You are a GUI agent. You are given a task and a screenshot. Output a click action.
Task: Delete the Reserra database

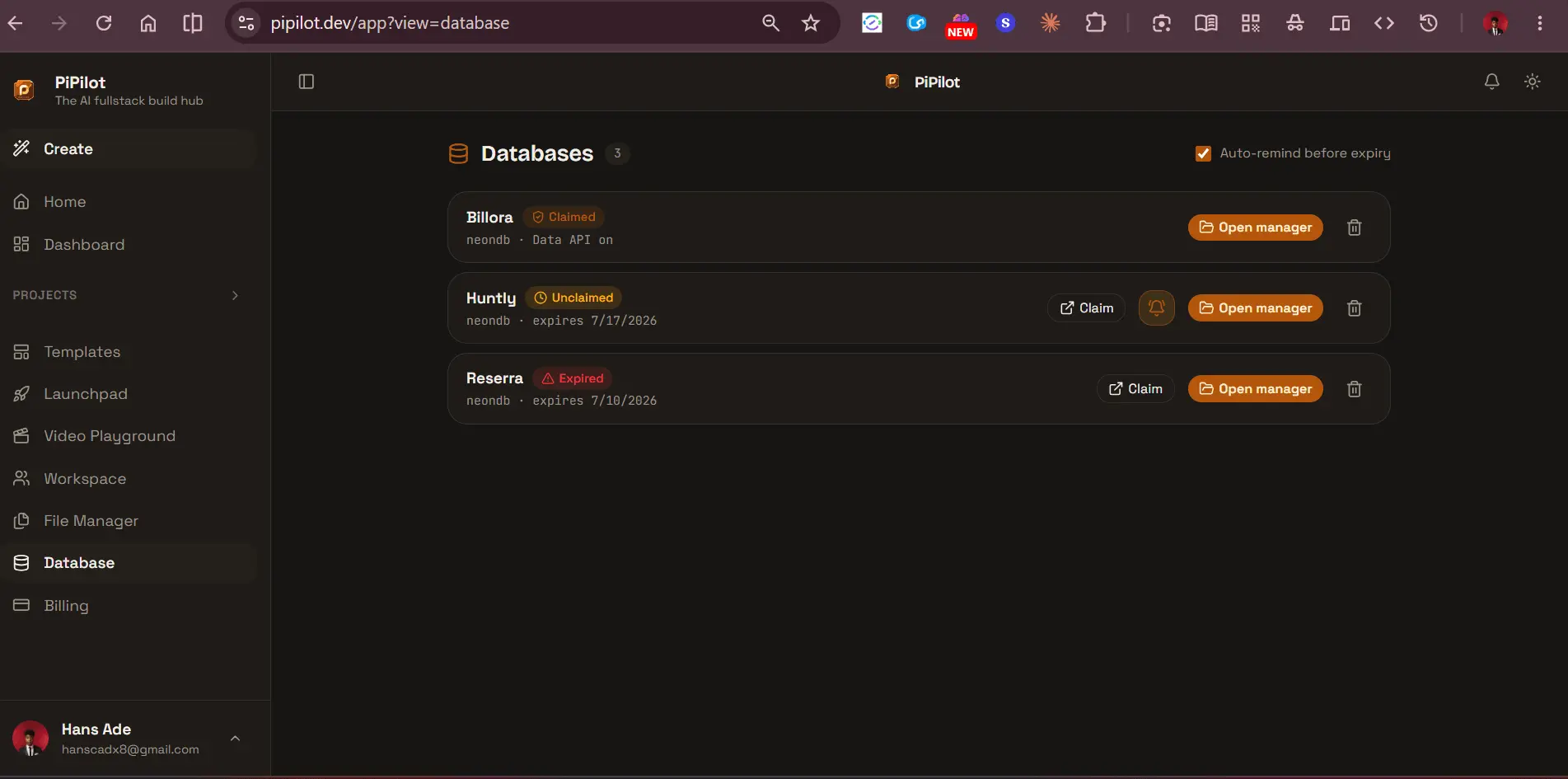tap(1354, 389)
